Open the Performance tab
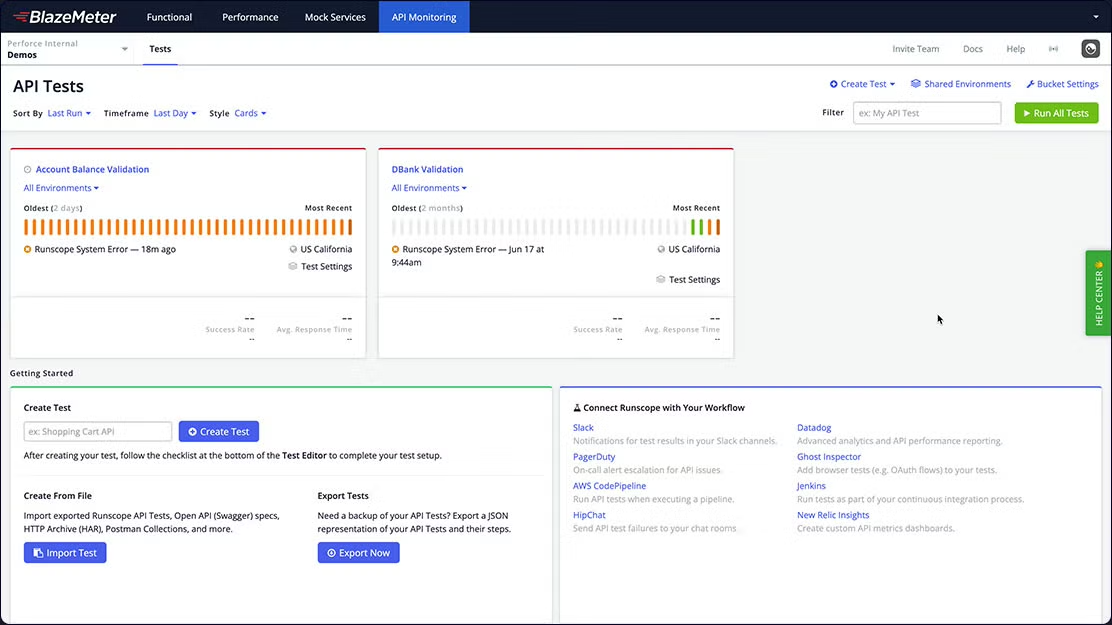1112x625 pixels. [250, 17]
